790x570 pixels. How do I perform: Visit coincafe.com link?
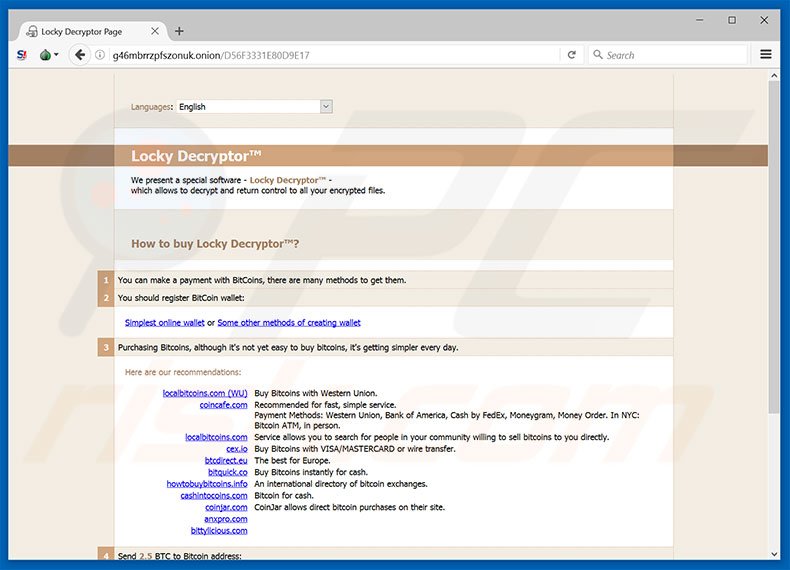223,405
